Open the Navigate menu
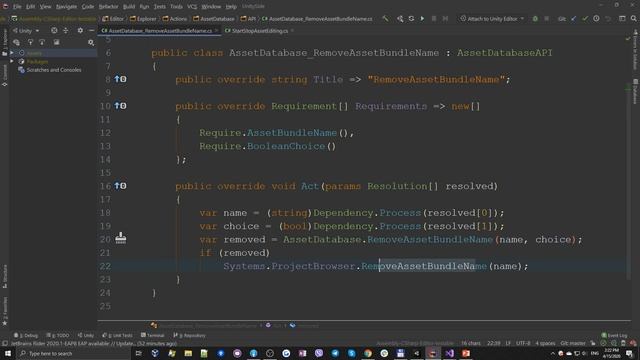This screenshot has width=640, height=360. (x=66, y=7)
